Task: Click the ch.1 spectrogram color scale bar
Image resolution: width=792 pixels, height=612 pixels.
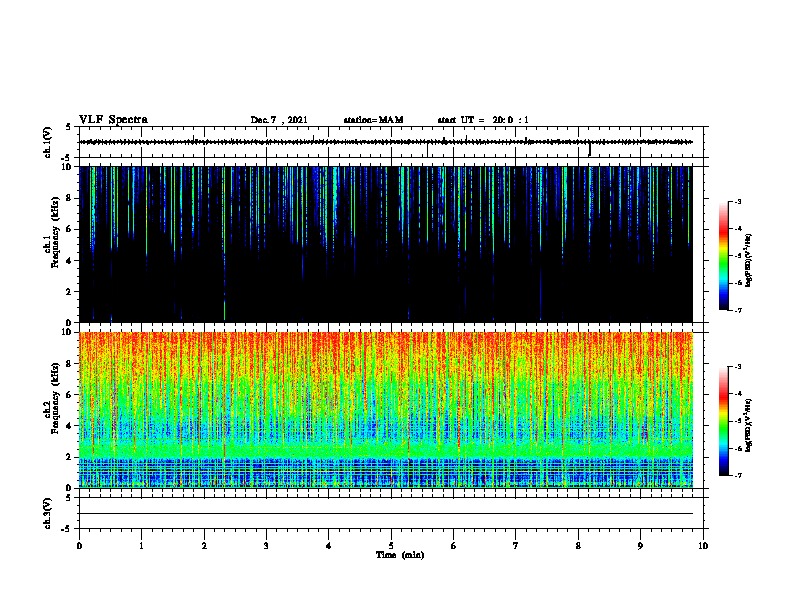Action: pyautogui.click(x=723, y=256)
